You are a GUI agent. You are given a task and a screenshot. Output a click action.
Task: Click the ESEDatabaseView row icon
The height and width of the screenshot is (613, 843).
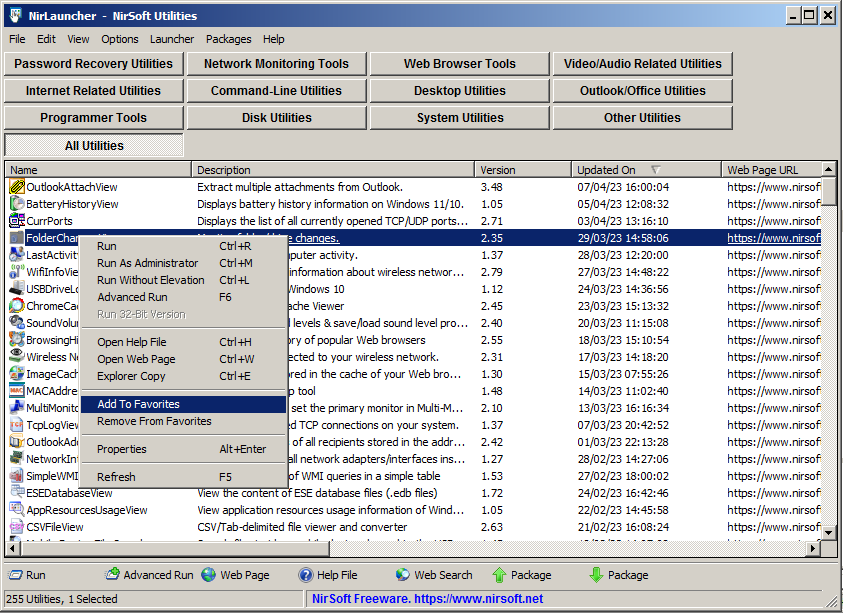(x=17, y=493)
